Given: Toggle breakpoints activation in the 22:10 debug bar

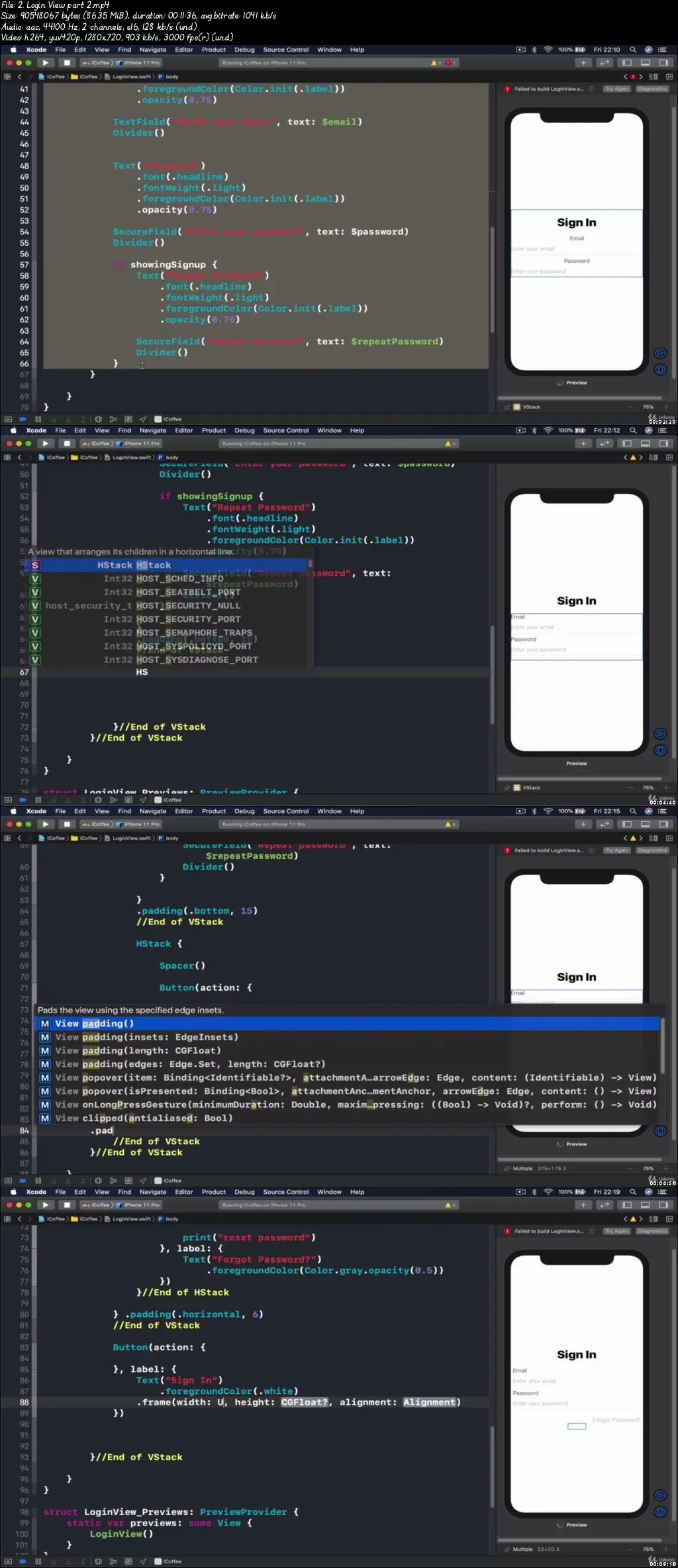Looking at the screenshot, I should click(x=23, y=419).
